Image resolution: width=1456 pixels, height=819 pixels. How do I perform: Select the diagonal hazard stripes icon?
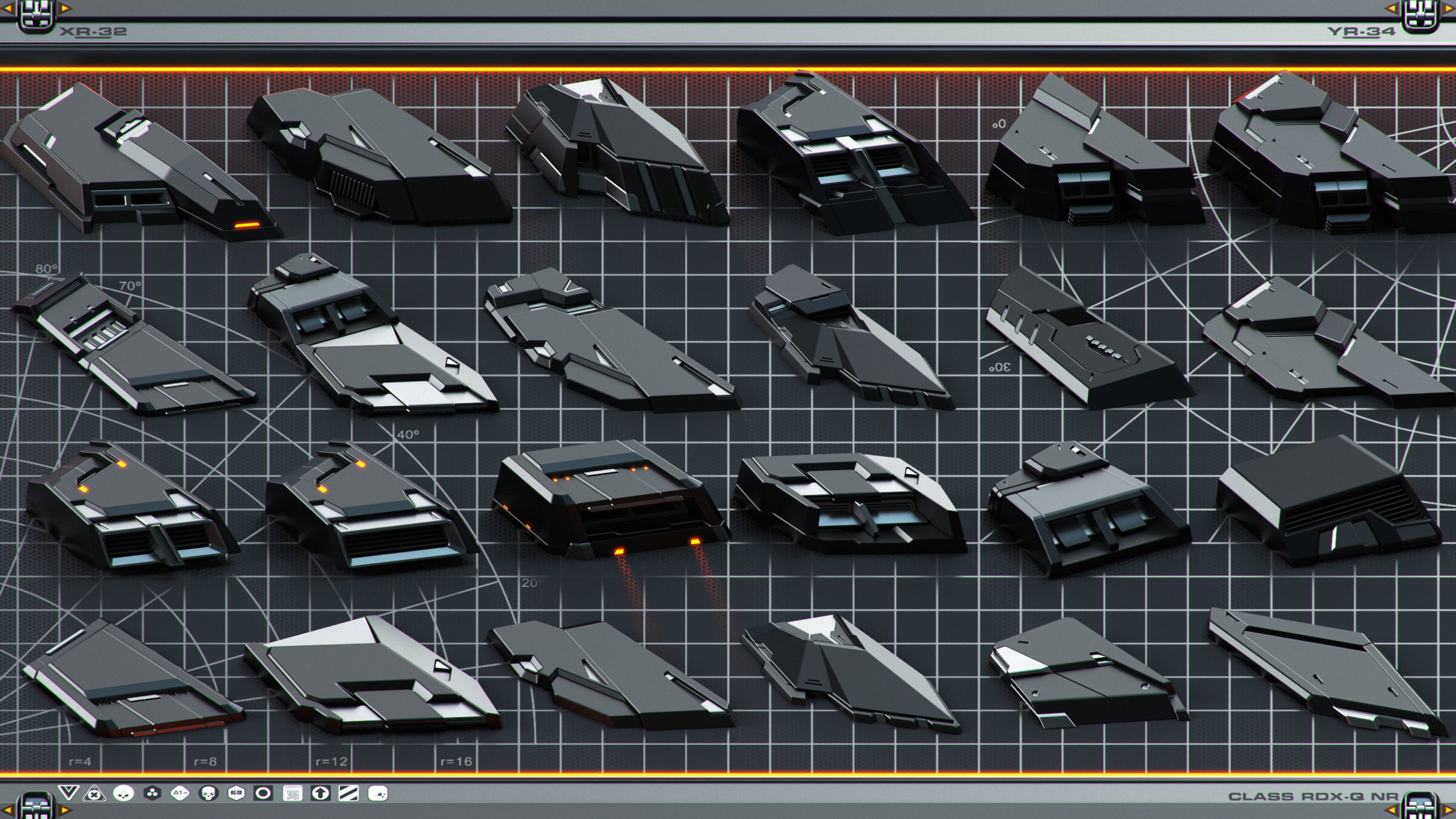348,793
